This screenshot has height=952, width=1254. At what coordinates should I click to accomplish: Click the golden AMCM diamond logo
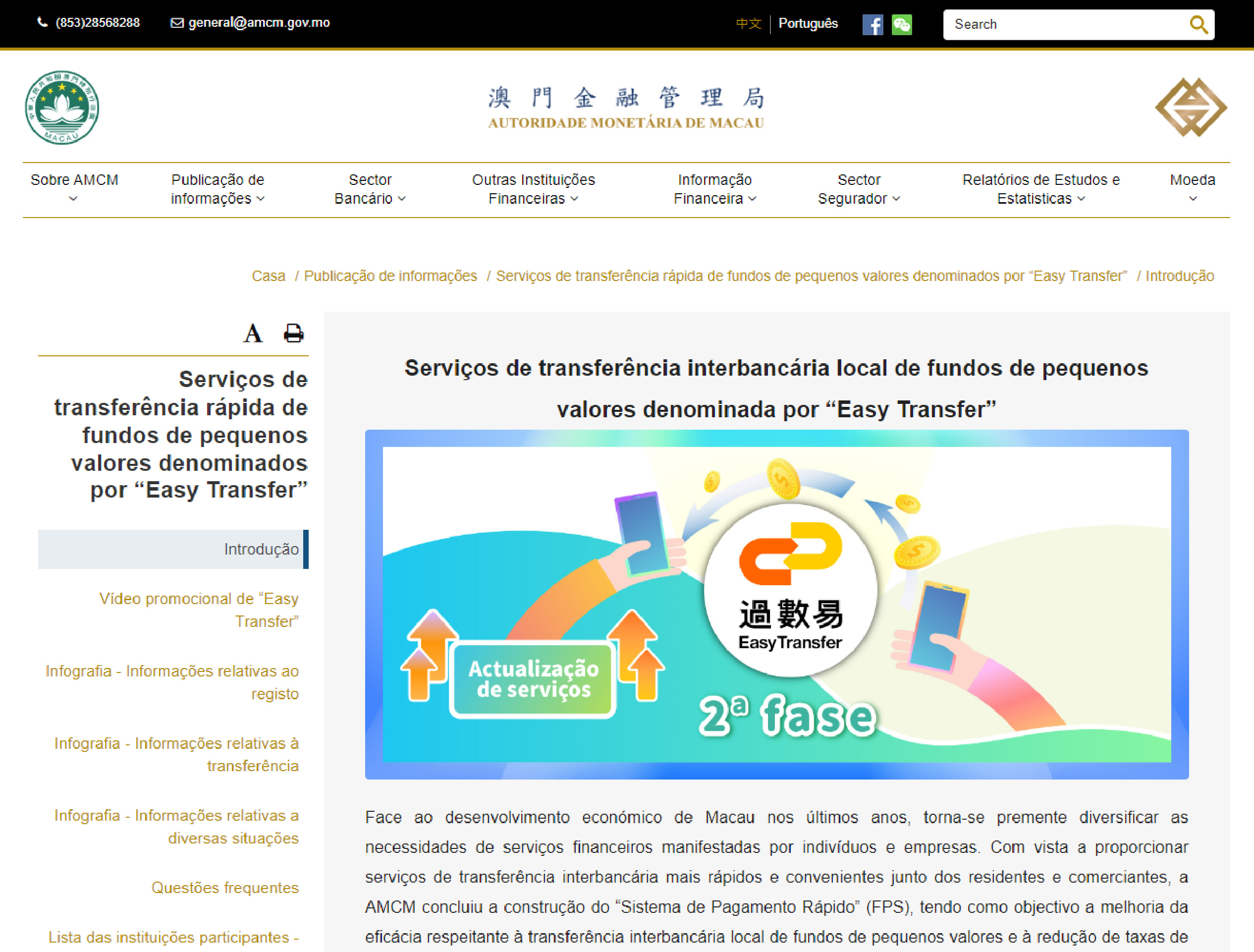tap(1191, 107)
